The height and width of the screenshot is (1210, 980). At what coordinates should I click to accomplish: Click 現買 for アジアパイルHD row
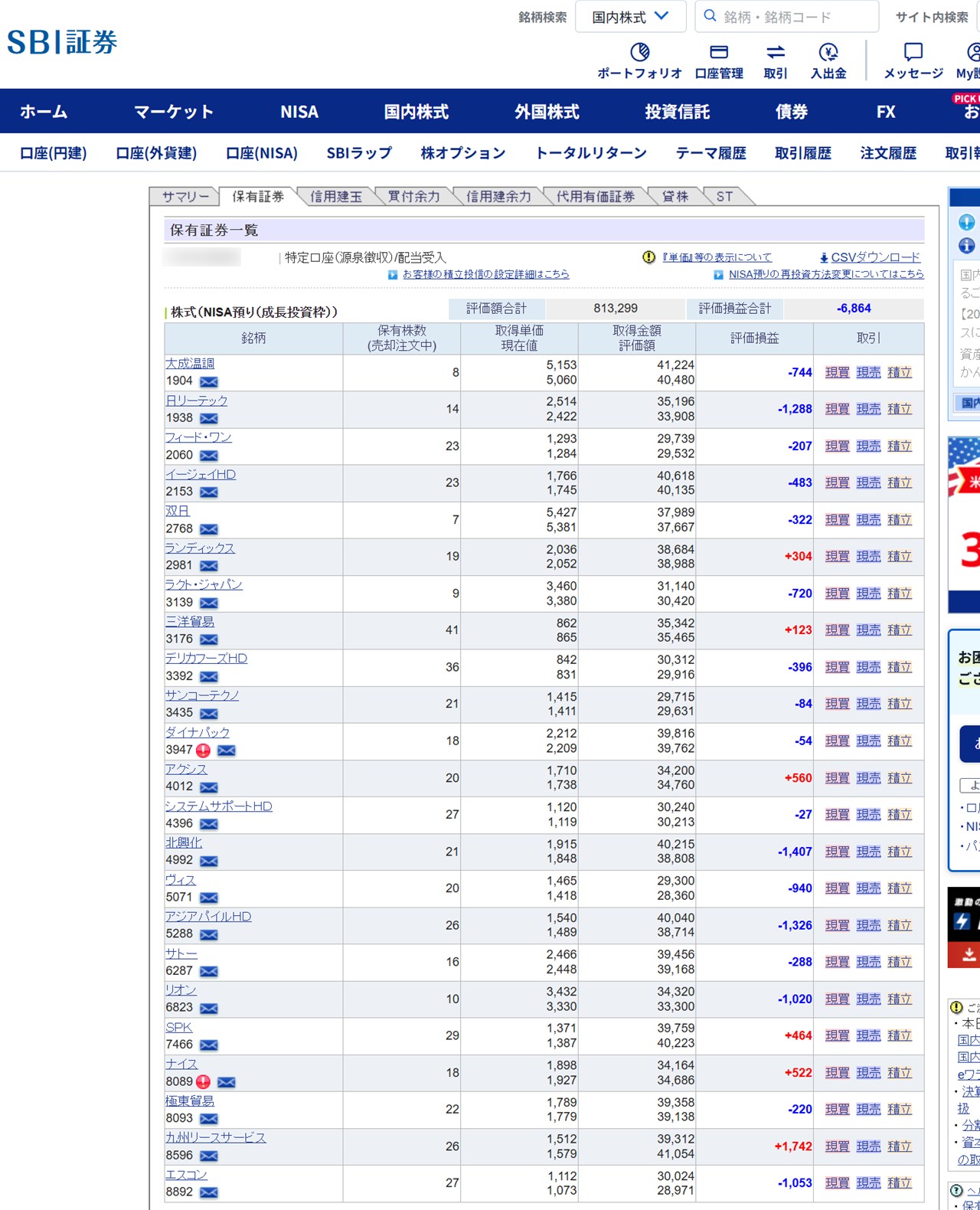[838, 925]
